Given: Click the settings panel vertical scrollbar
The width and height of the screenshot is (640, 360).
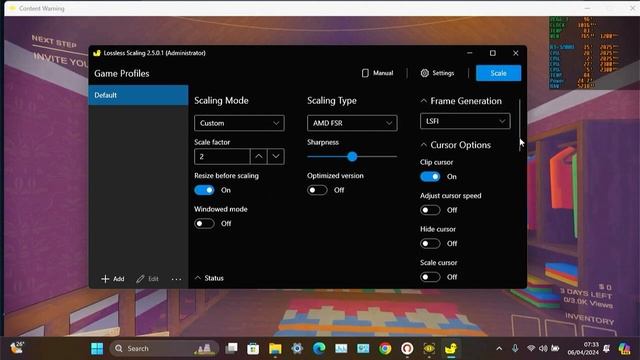Looking at the screenshot, I should [x=520, y=124].
